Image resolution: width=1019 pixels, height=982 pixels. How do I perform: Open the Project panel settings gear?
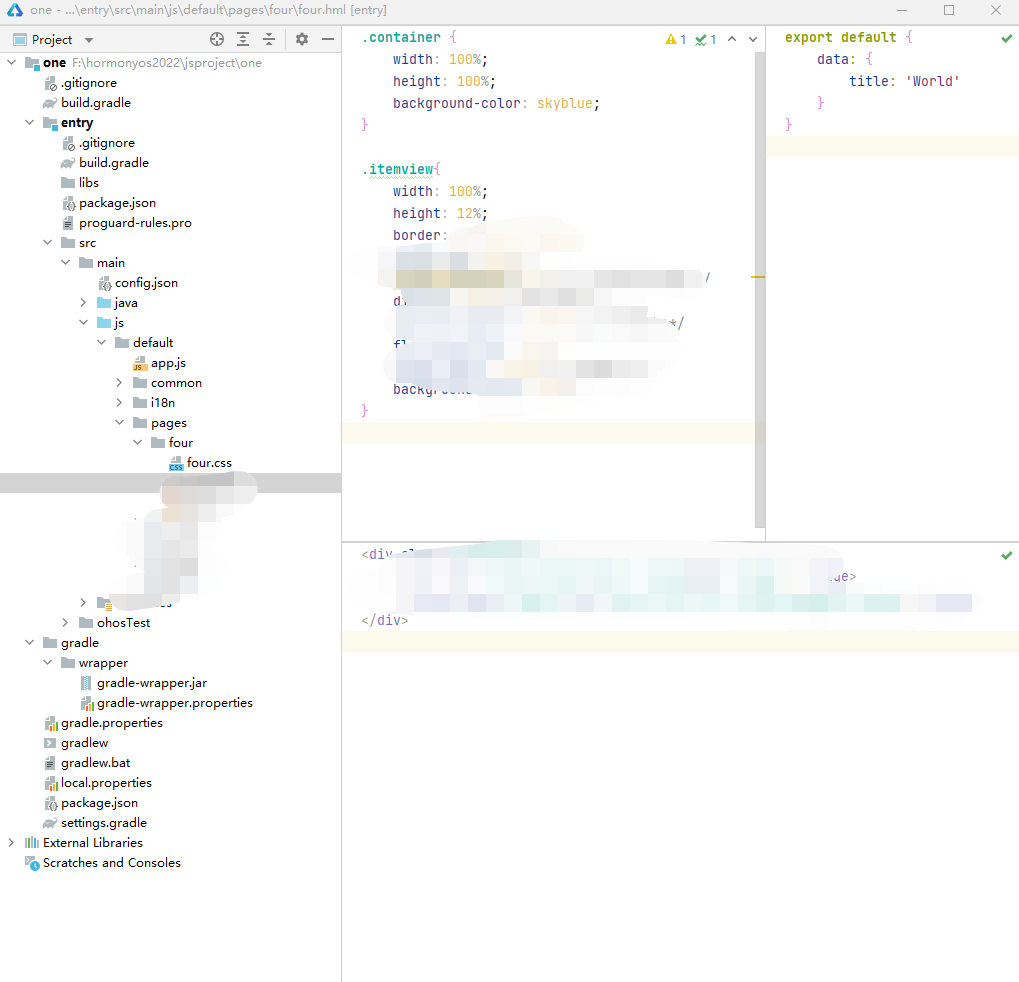(301, 39)
